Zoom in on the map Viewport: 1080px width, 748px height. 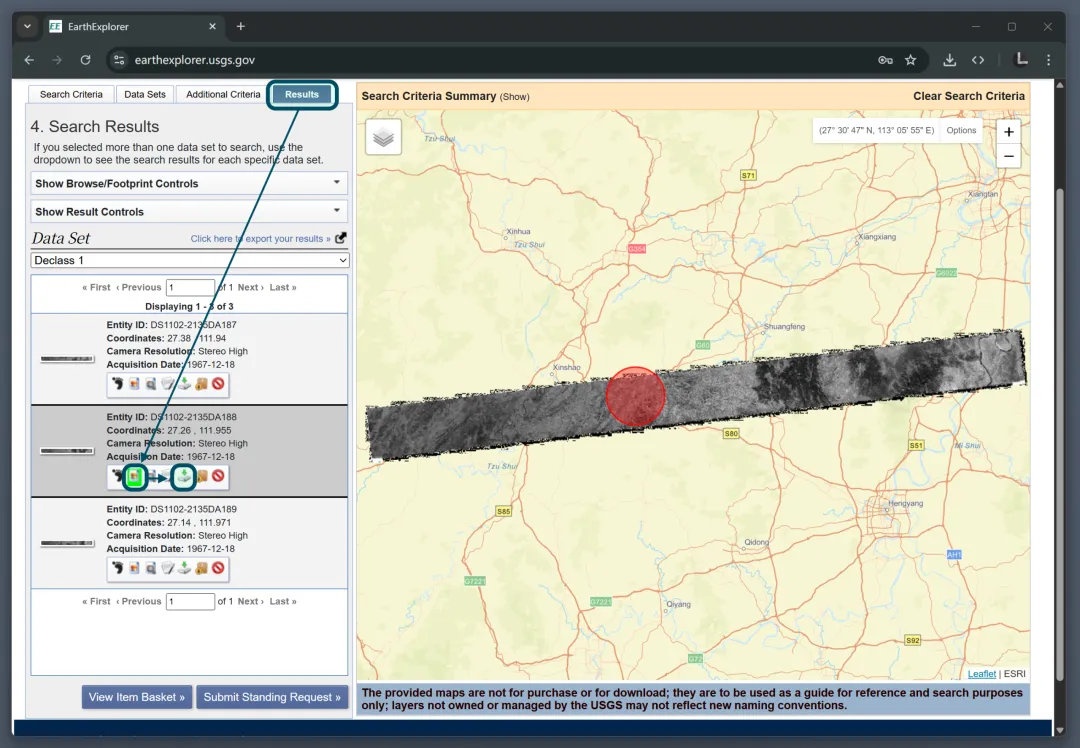1008,132
